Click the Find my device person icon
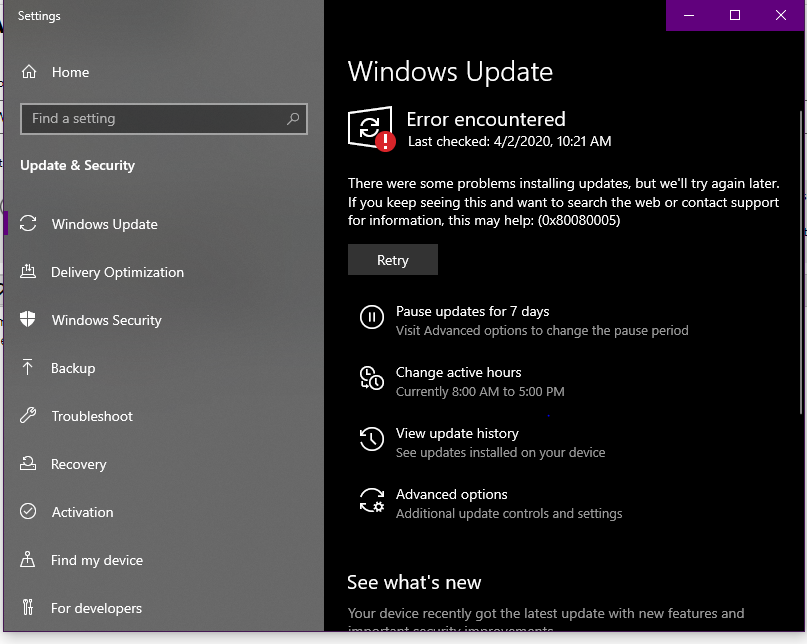Image resolution: width=807 pixels, height=644 pixels. tap(28, 559)
